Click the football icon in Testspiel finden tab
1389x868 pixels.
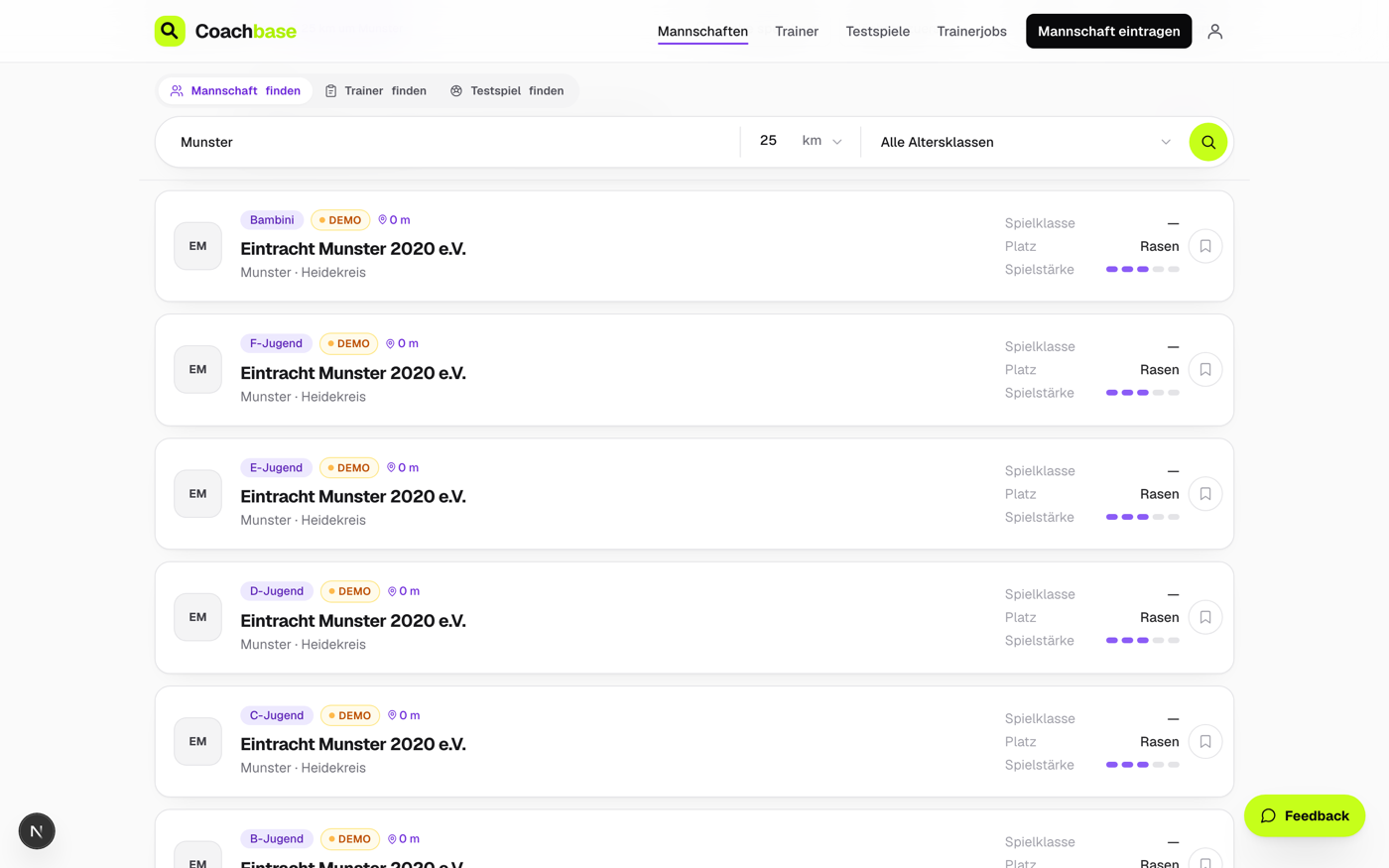coord(456,91)
